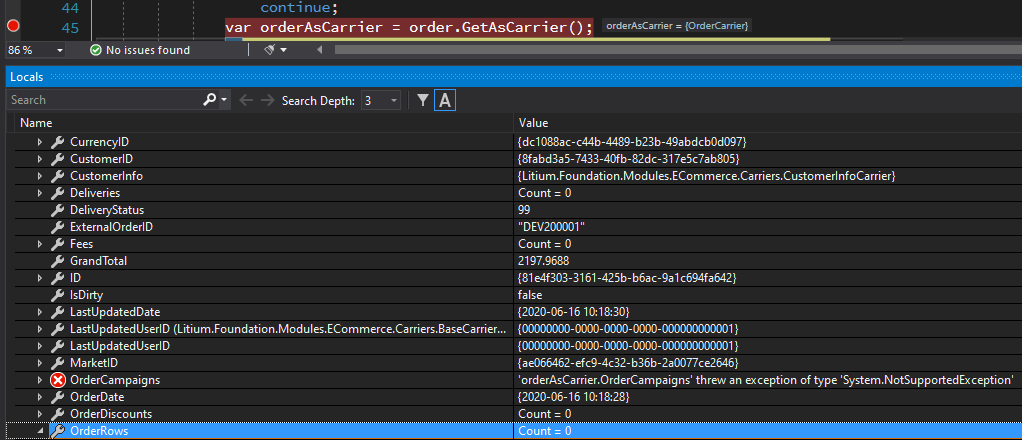This screenshot has height=440, width=1022.
Task: Click the wrench icon beside OrderRows
Action: [x=57, y=431]
